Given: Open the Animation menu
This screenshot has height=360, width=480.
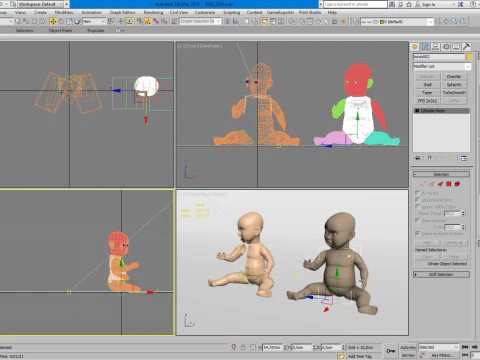Looking at the screenshot, I should coord(91,12).
